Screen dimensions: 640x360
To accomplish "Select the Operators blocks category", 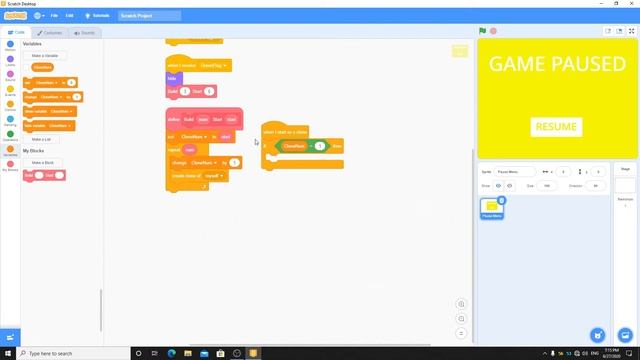I will click(10, 136).
